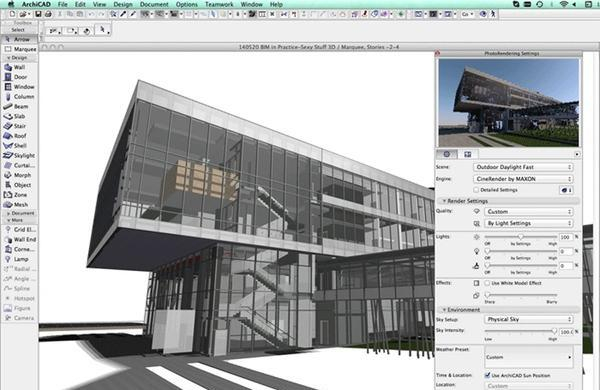Image resolution: width=600 pixels, height=390 pixels.
Task: Activate the Column tool
Action: click(19, 96)
